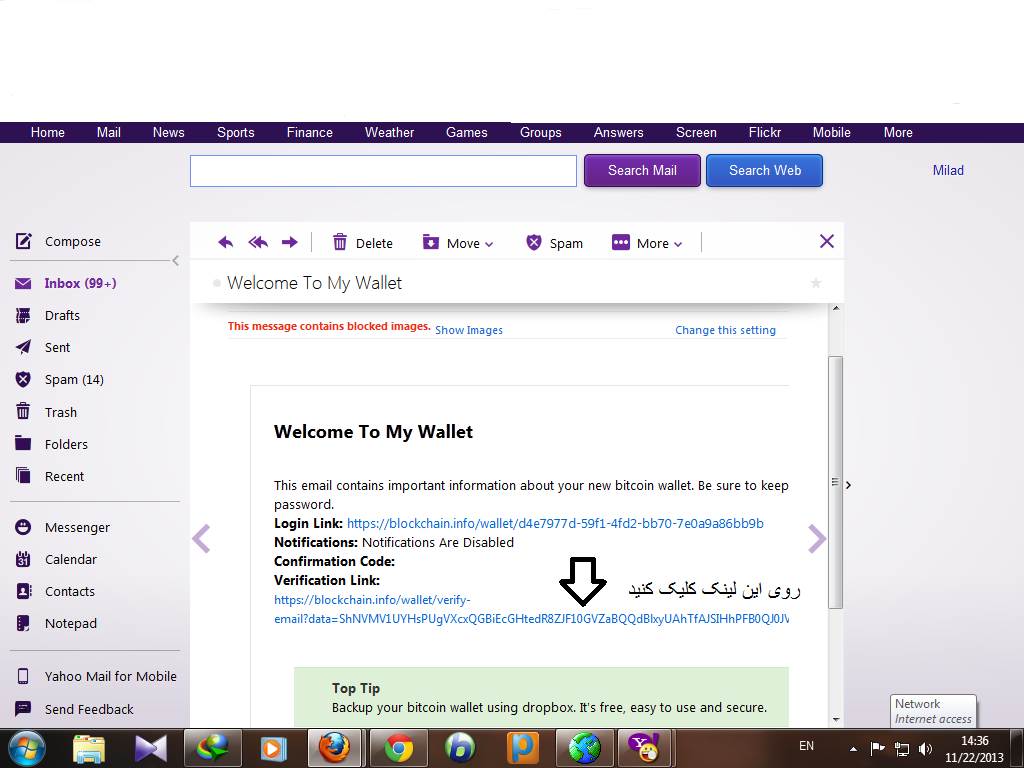Launch Messenger smiley icon

[x=23, y=527]
